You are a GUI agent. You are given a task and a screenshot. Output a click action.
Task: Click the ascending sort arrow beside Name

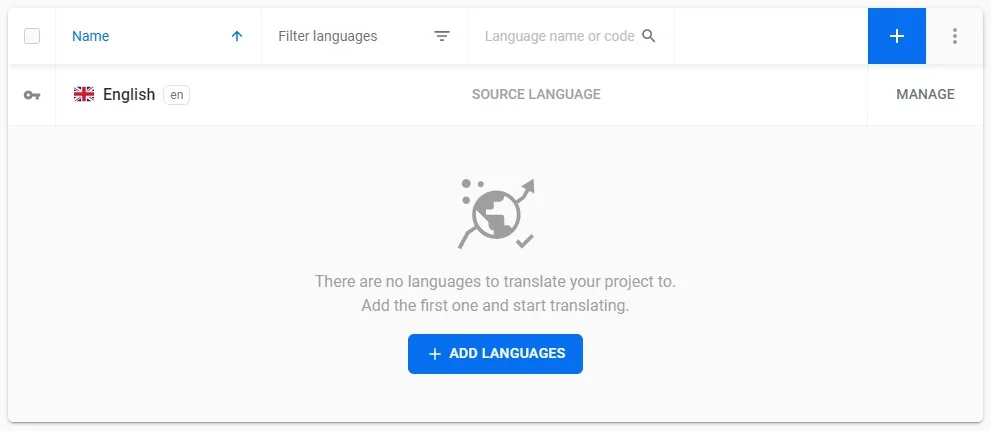tap(237, 36)
